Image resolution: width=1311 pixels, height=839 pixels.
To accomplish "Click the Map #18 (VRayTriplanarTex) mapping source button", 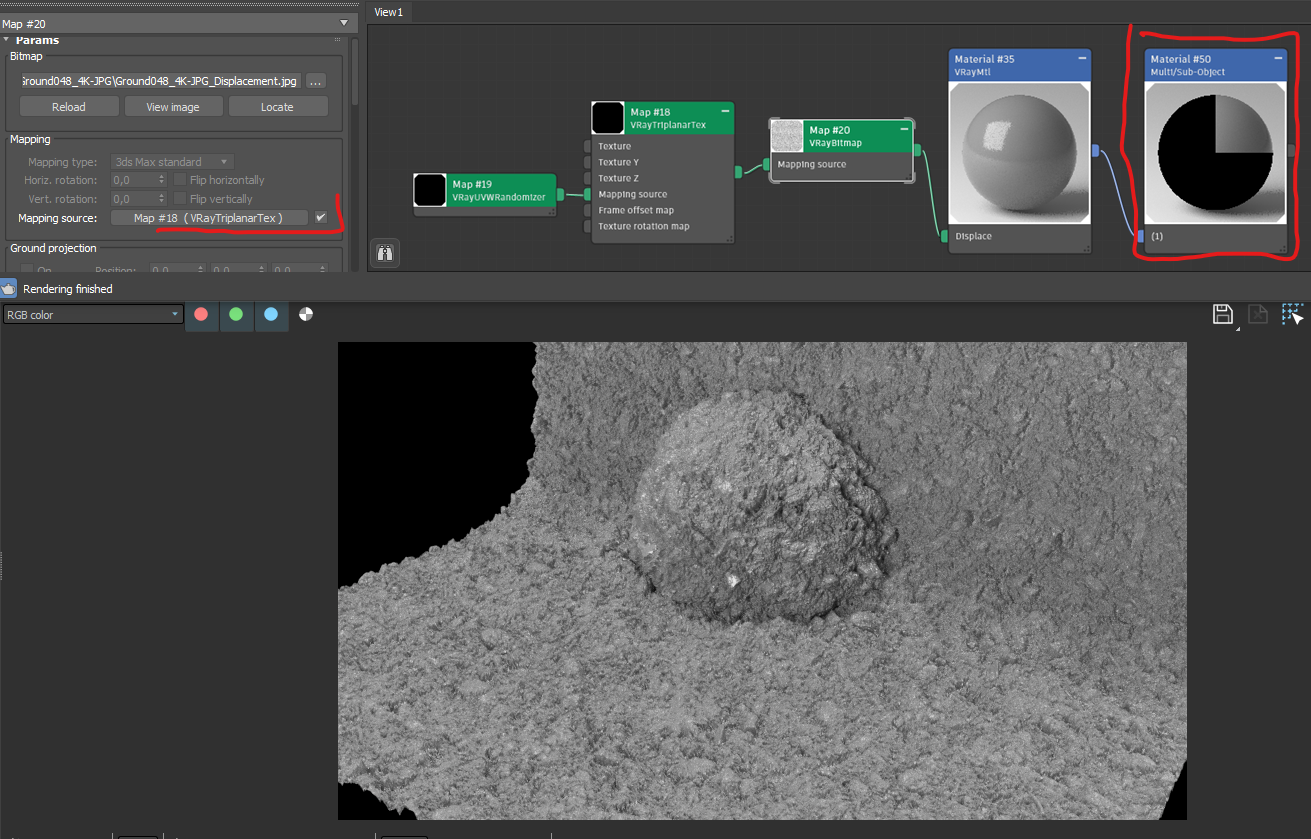I will tap(209, 217).
